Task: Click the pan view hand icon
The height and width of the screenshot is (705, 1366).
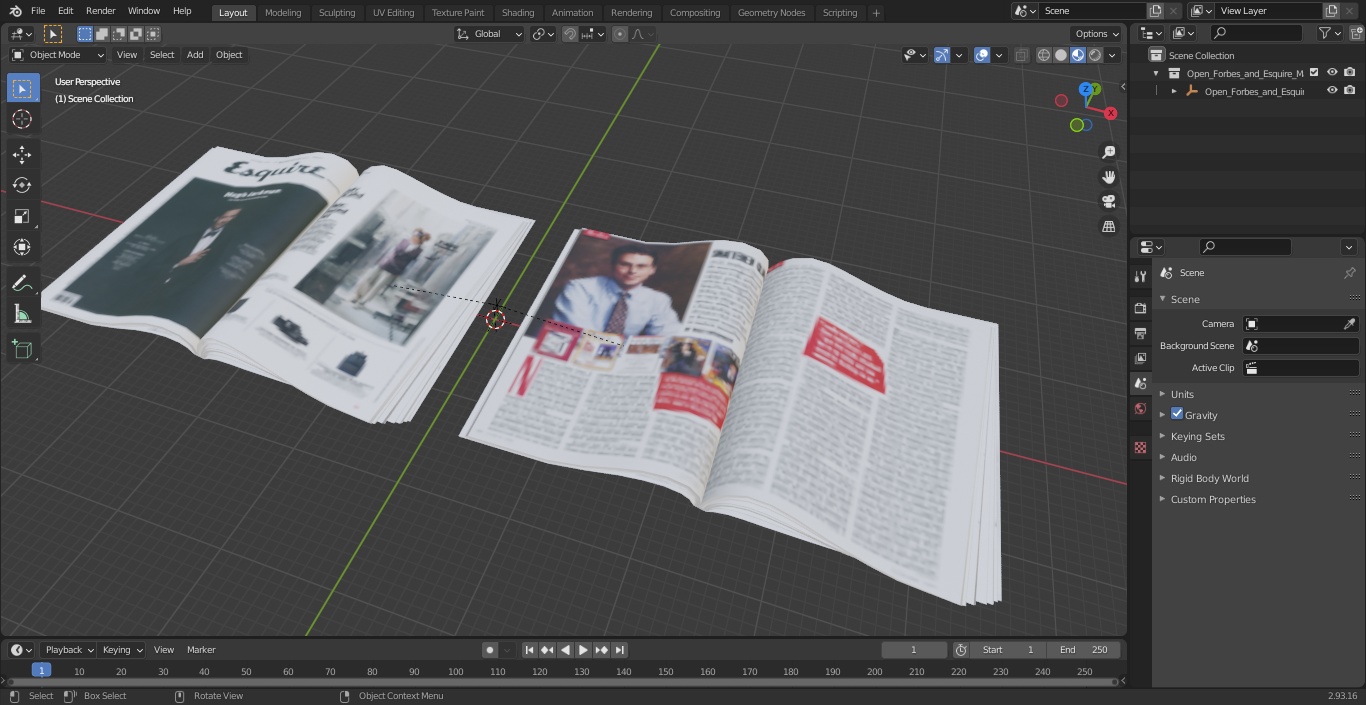Action: [1108, 177]
